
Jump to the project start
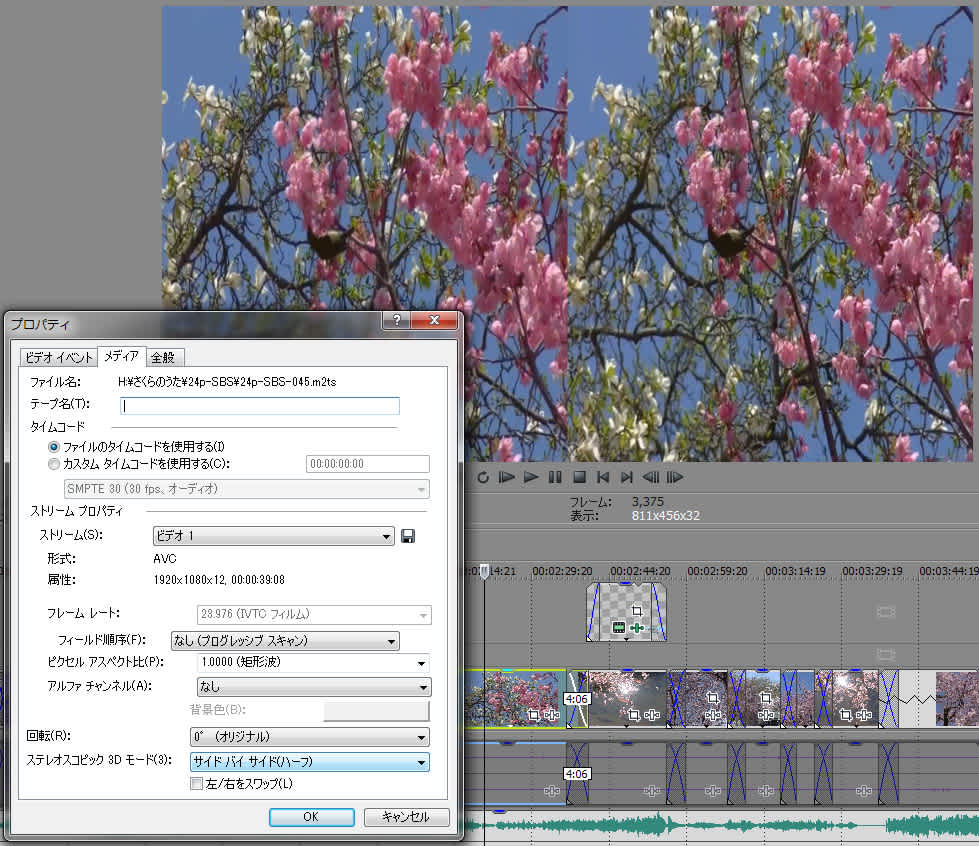pos(603,477)
